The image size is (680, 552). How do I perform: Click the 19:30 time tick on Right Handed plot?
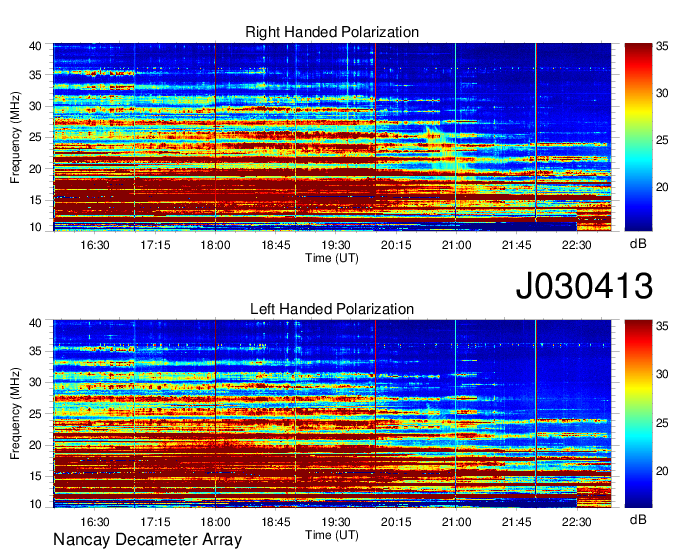tap(336, 245)
